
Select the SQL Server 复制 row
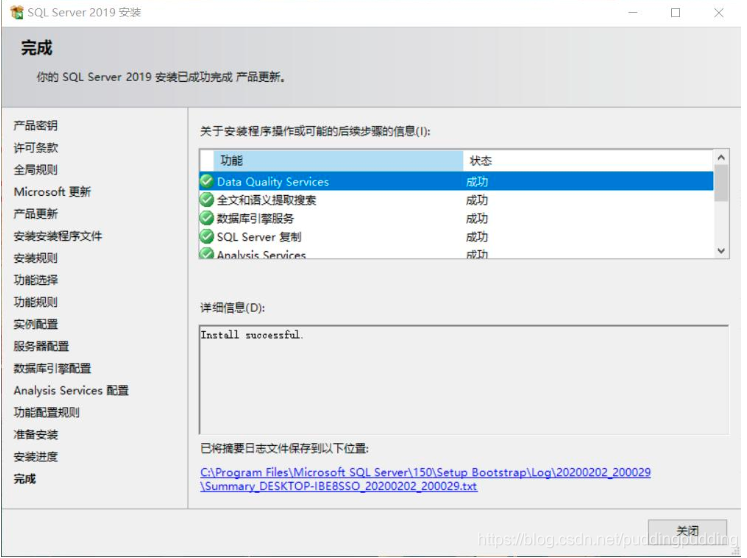point(456,237)
